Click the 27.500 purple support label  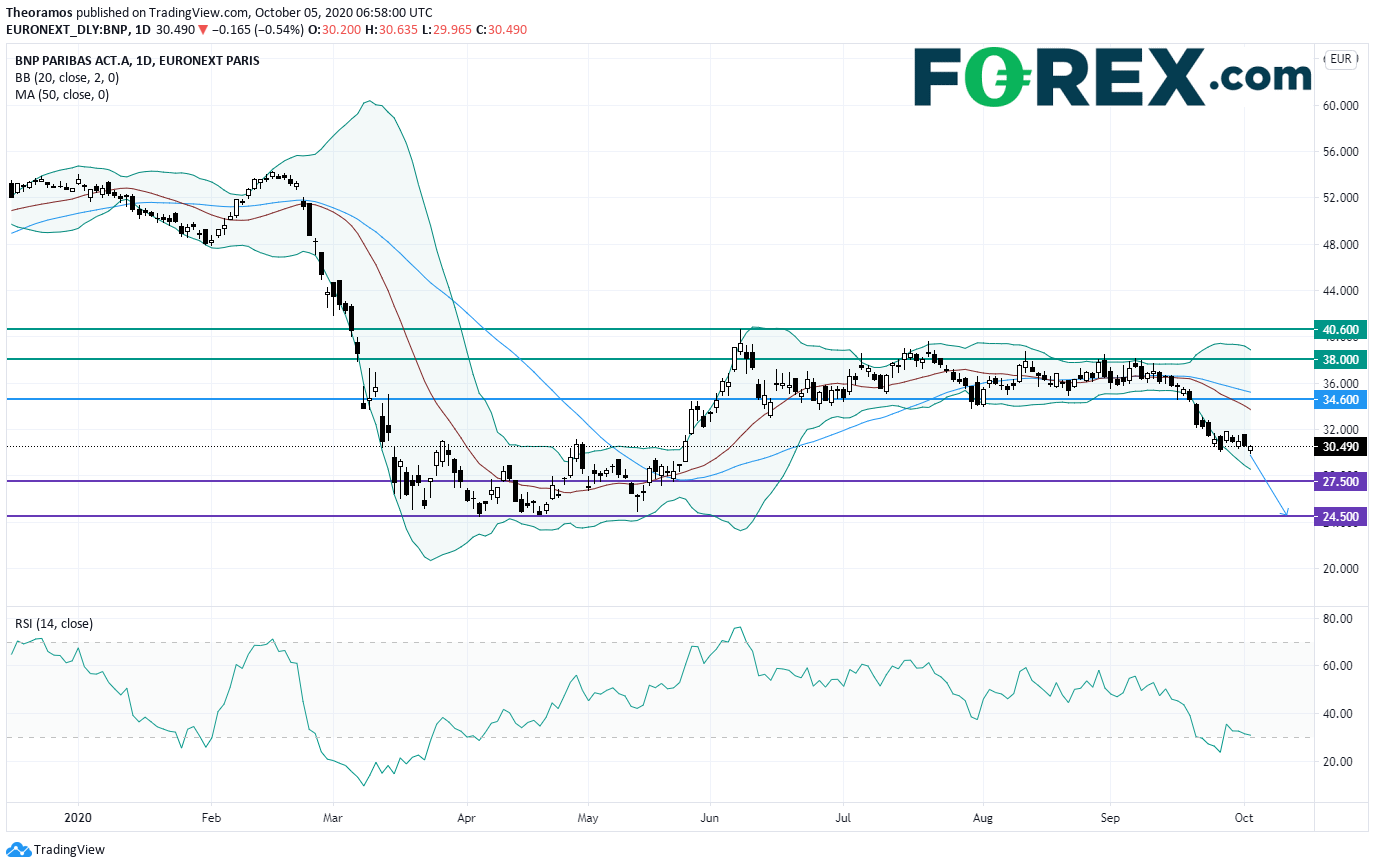[1340, 482]
